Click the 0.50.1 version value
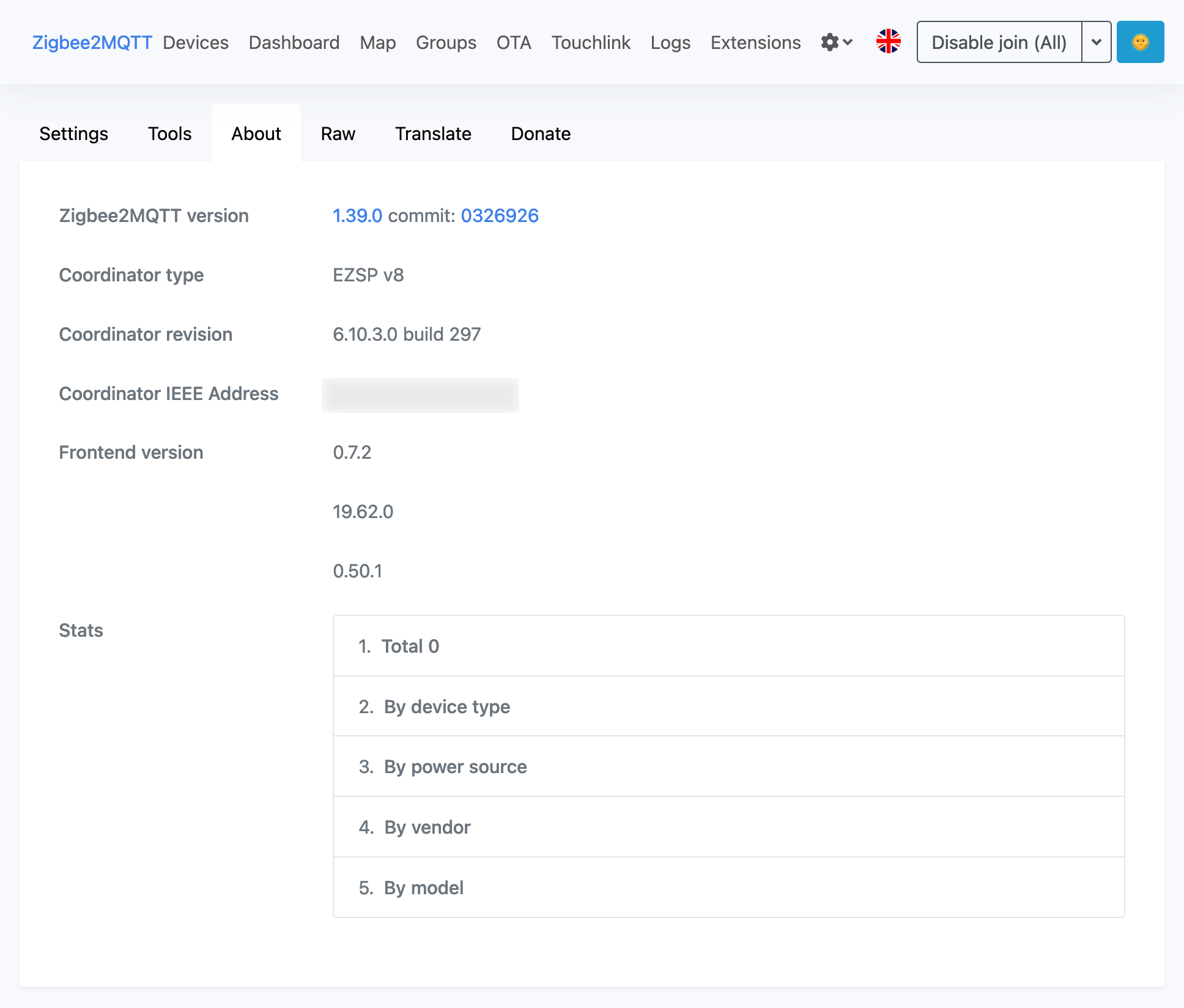 pyautogui.click(x=357, y=571)
